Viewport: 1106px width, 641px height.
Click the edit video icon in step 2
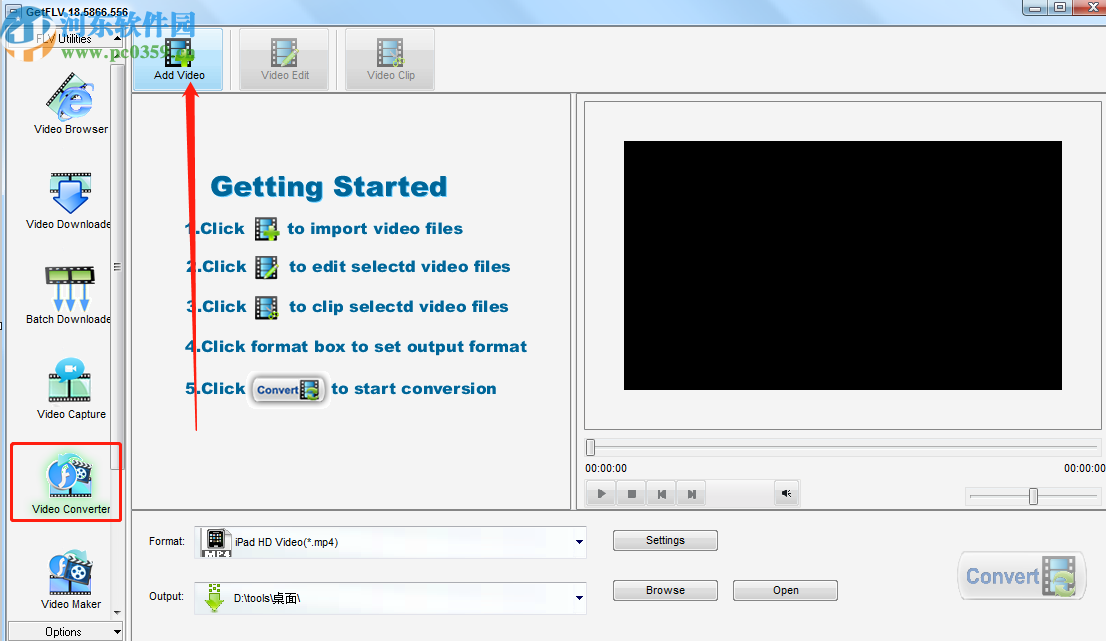click(x=266, y=267)
